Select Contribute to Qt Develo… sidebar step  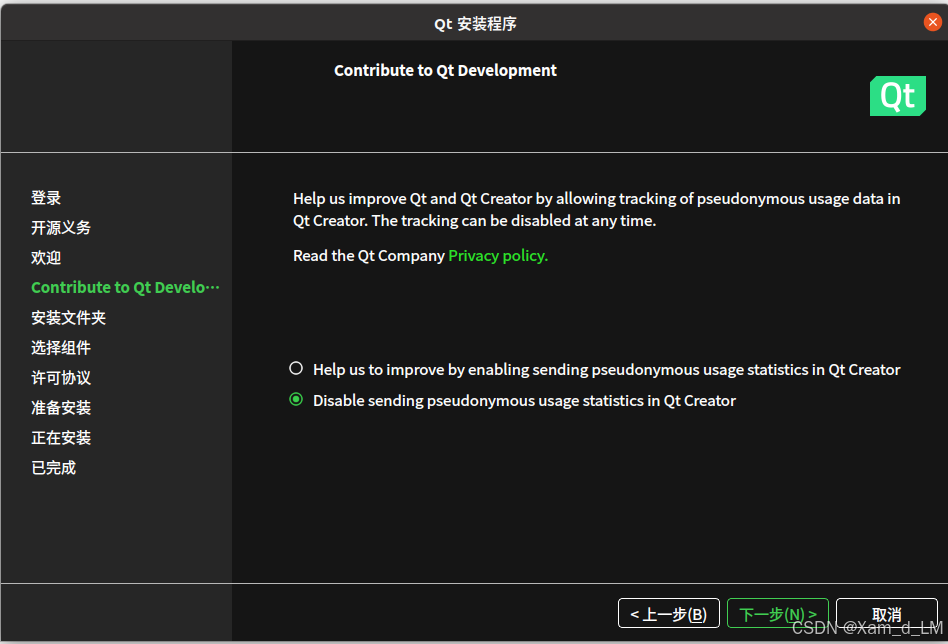click(125, 287)
